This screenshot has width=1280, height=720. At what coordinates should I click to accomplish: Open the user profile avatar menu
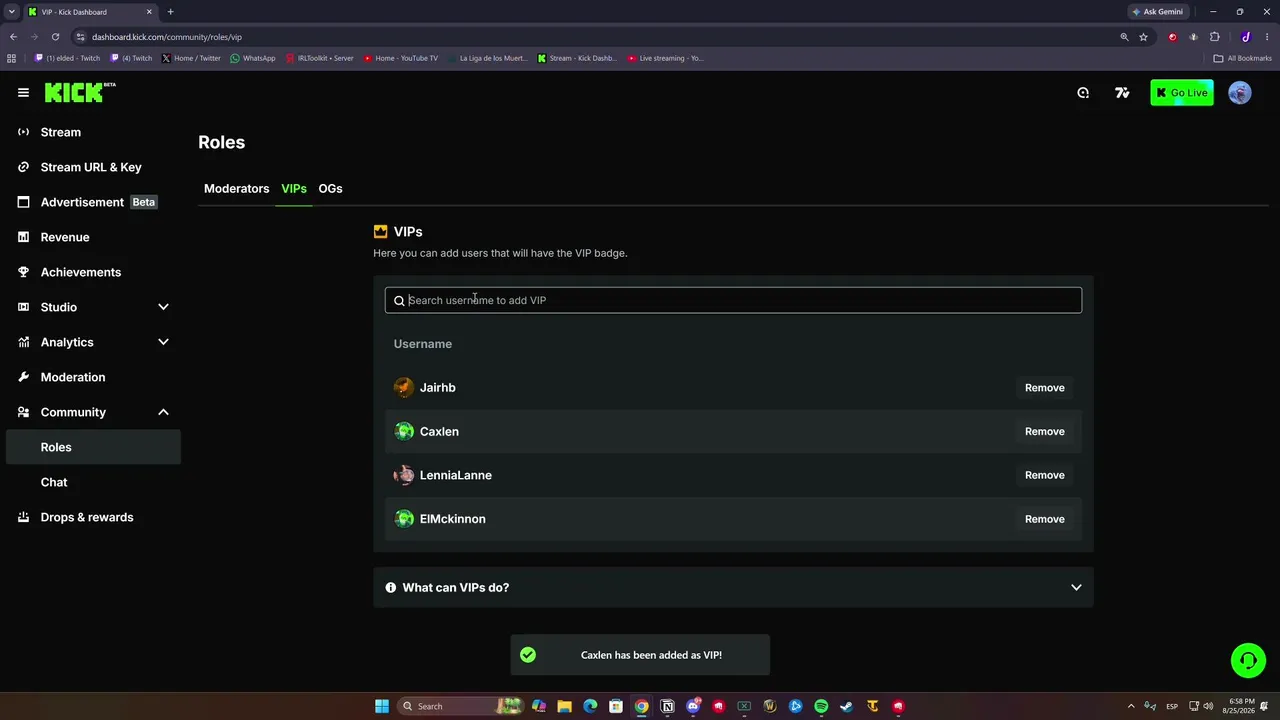point(1240,93)
